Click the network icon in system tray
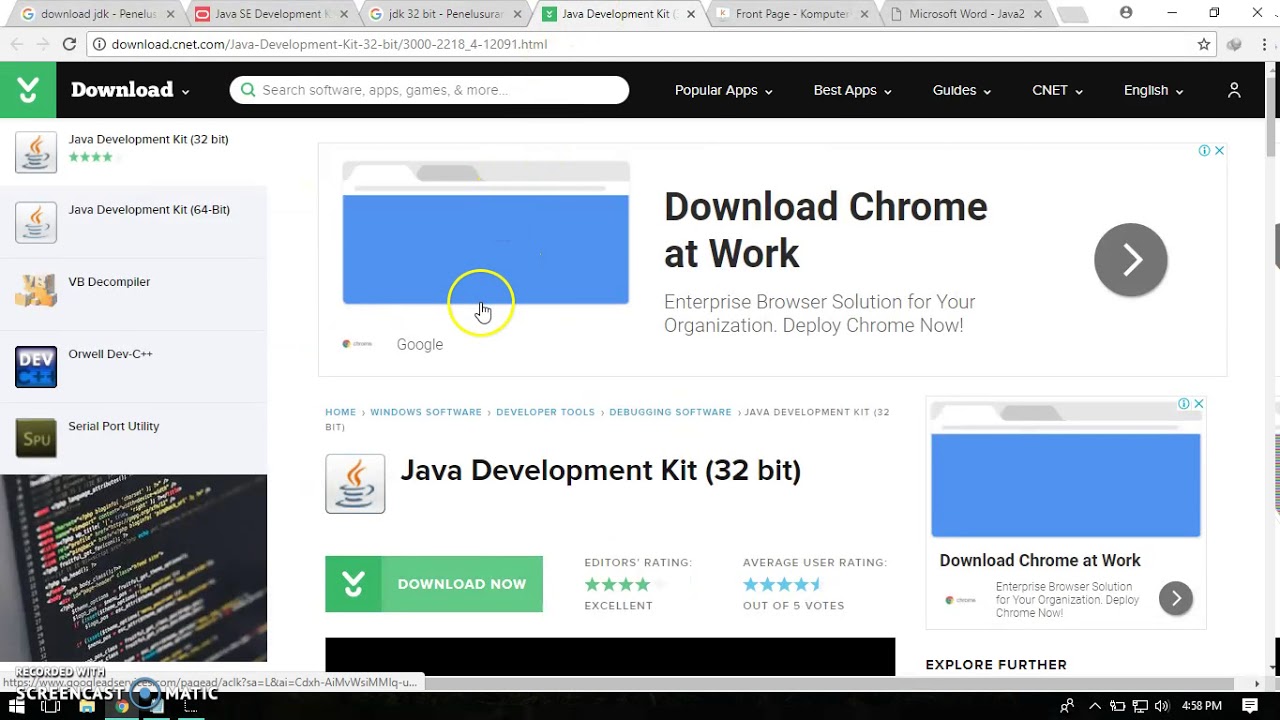 [1140, 706]
